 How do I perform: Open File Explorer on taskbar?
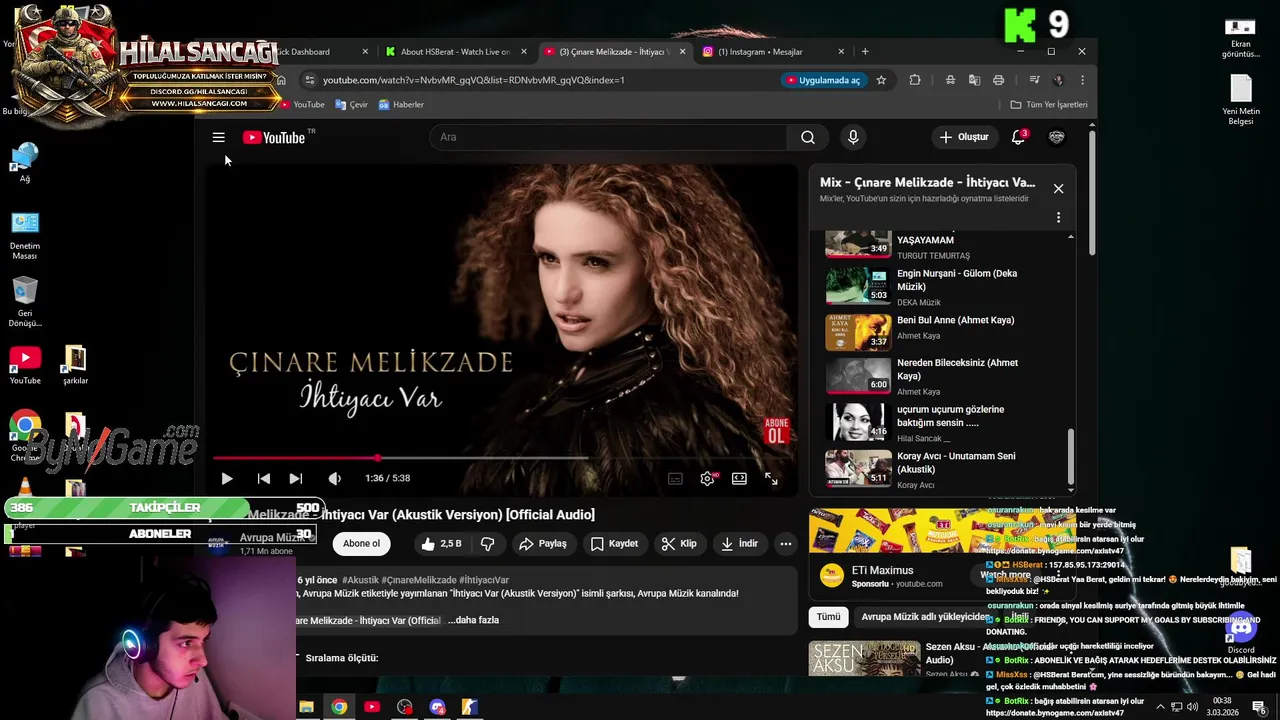pyautogui.click(x=307, y=707)
